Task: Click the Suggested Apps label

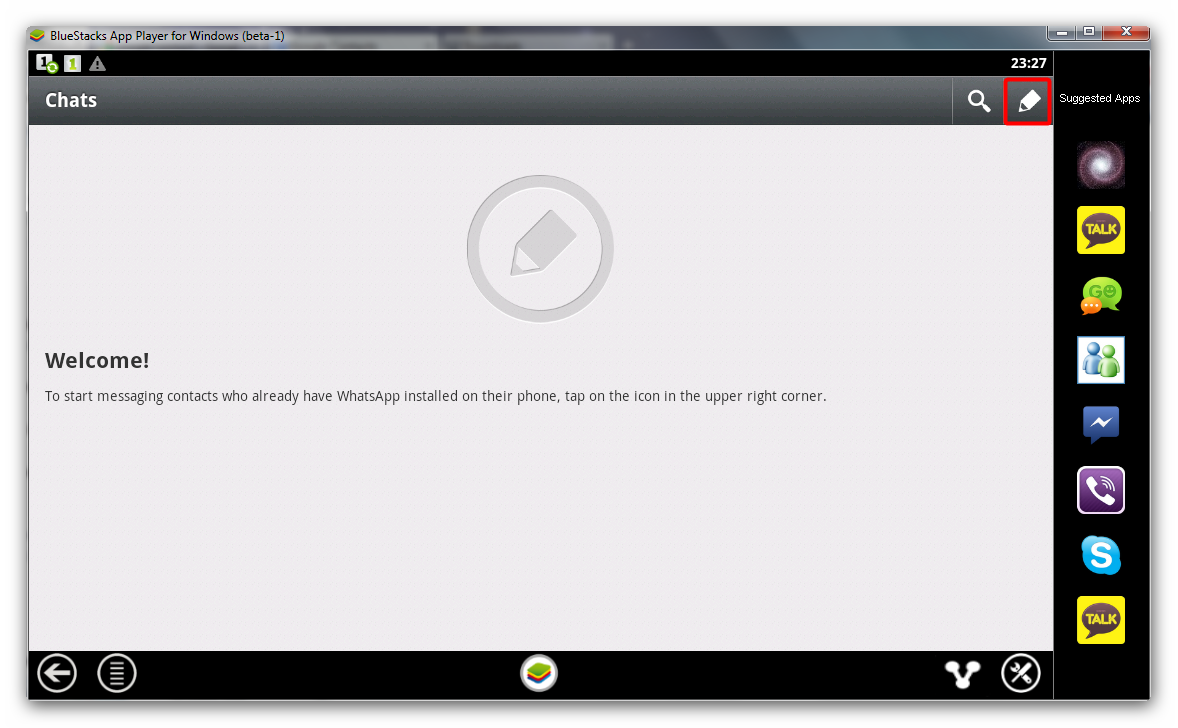Action: 1100,98
